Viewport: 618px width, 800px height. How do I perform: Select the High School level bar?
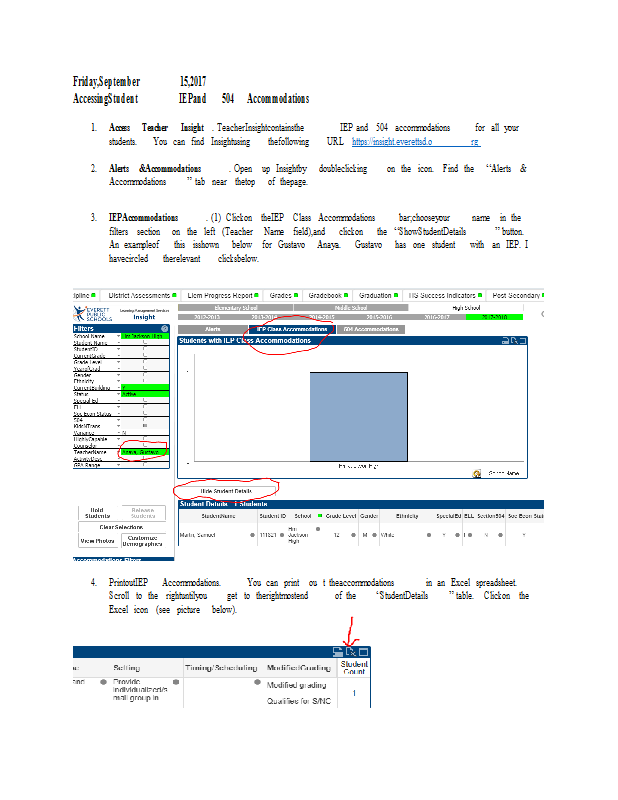[466, 308]
